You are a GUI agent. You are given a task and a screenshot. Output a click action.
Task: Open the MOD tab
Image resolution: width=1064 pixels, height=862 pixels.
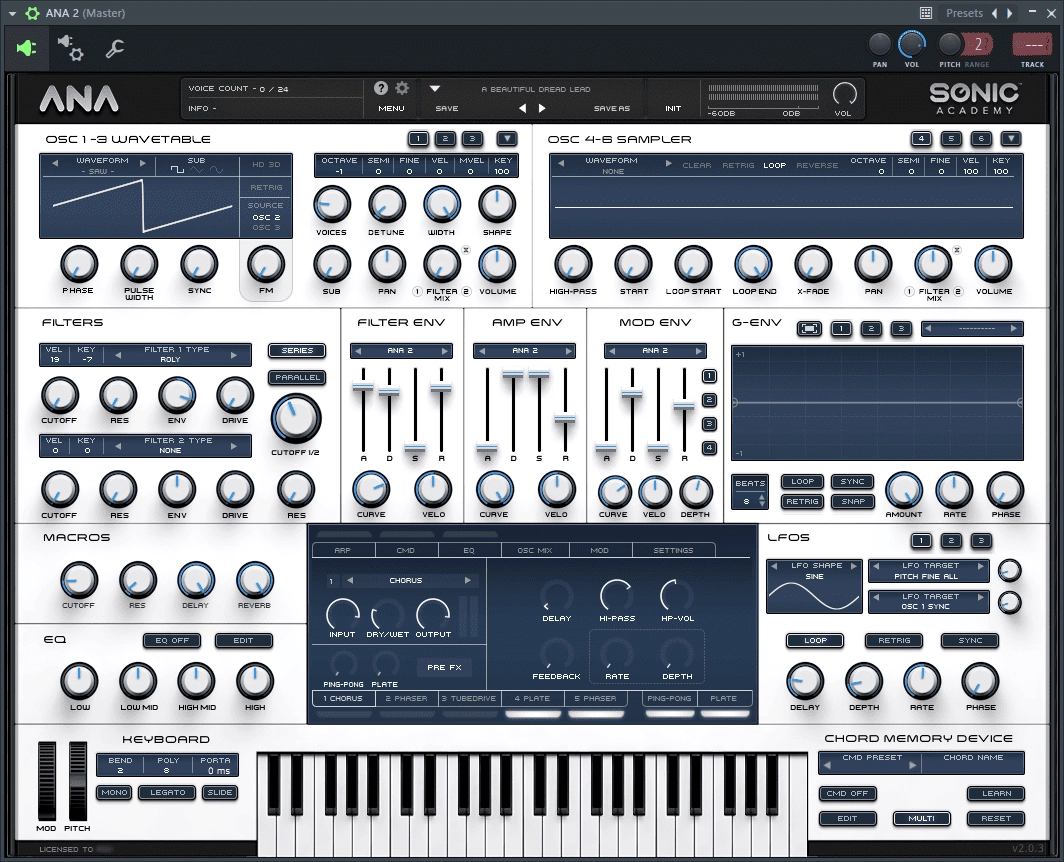600,550
